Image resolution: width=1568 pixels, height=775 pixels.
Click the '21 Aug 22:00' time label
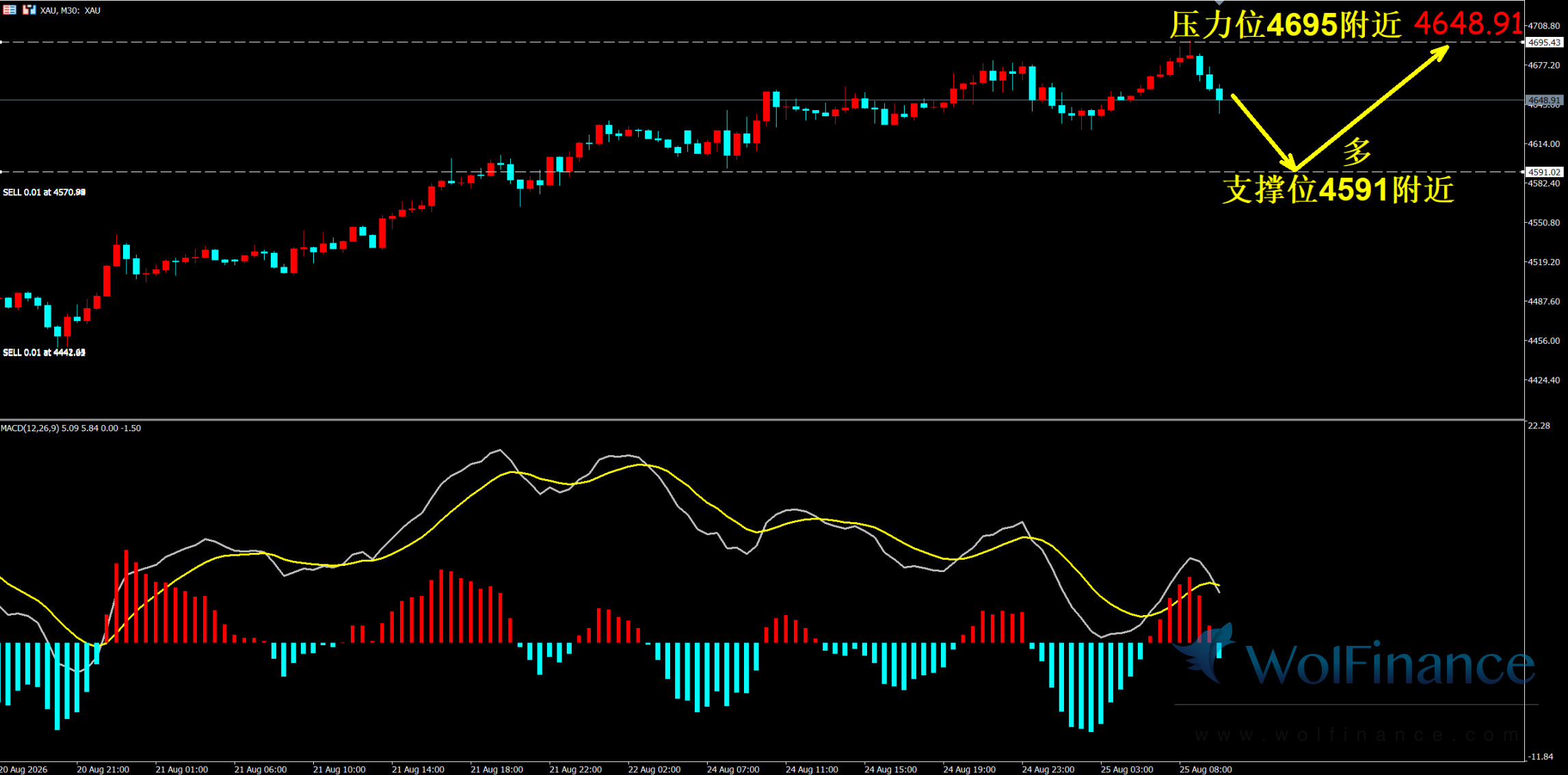pyautogui.click(x=576, y=770)
